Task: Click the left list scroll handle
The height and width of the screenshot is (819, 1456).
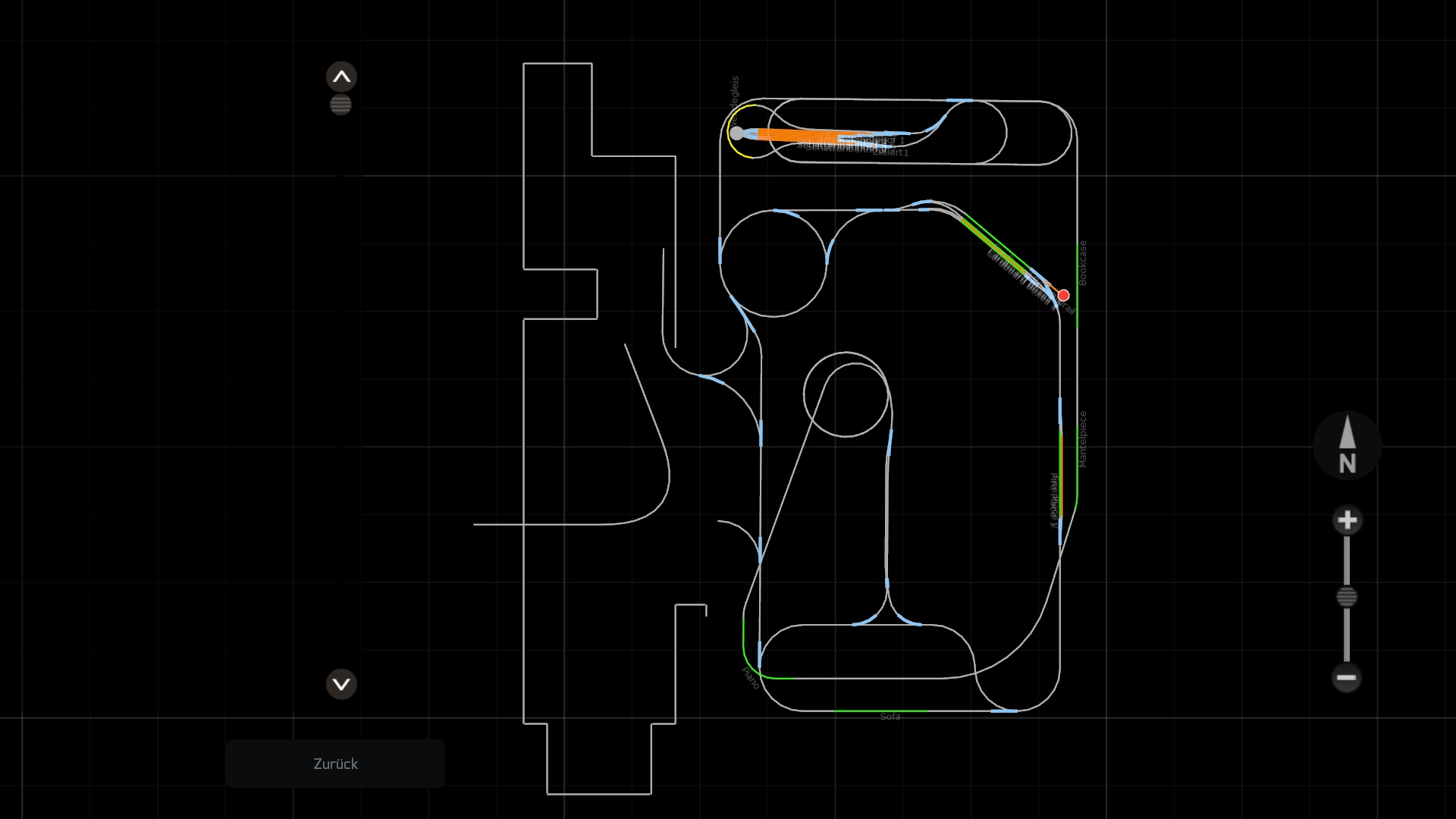Action: coord(340,105)
